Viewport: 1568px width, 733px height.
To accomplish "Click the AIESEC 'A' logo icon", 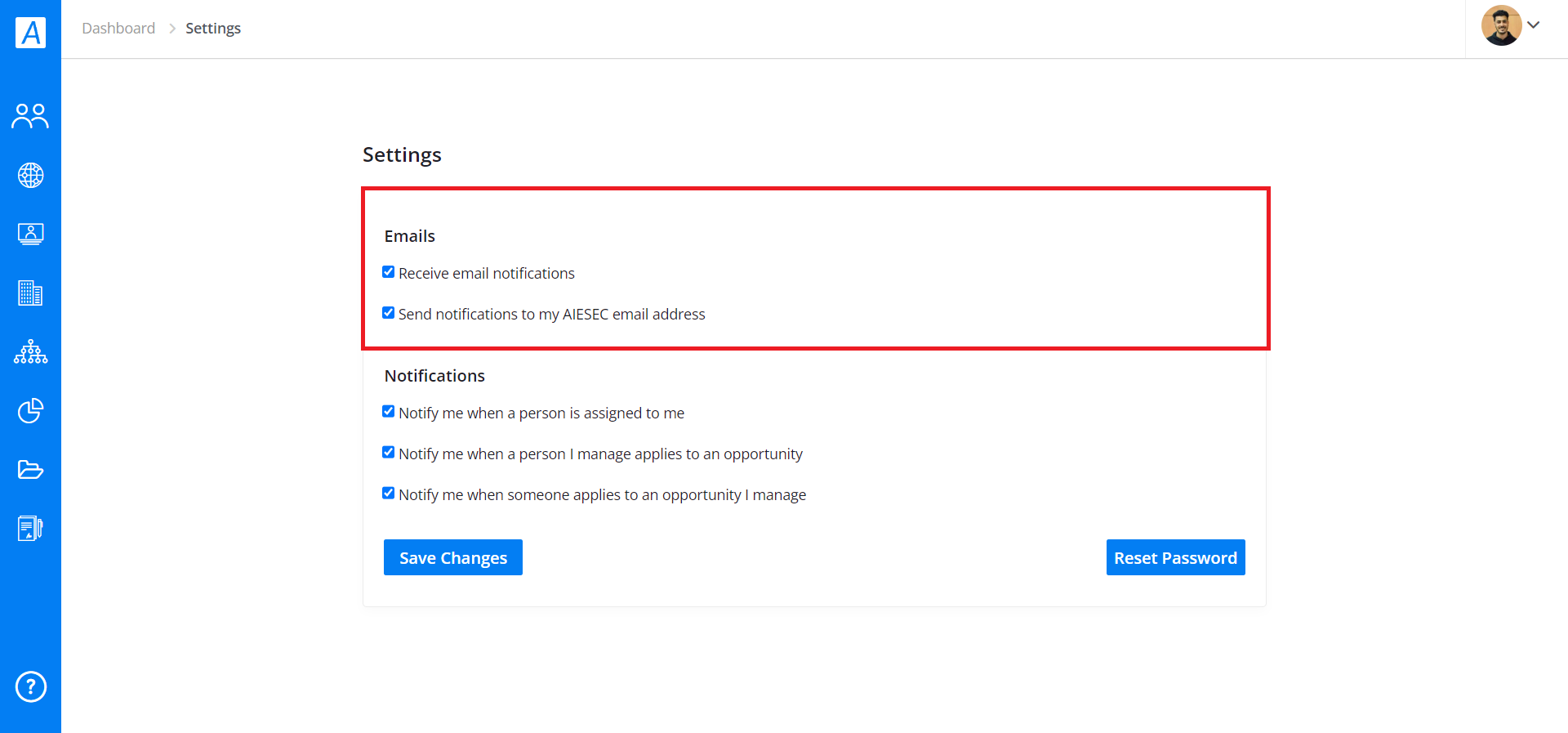I will 30,32.
